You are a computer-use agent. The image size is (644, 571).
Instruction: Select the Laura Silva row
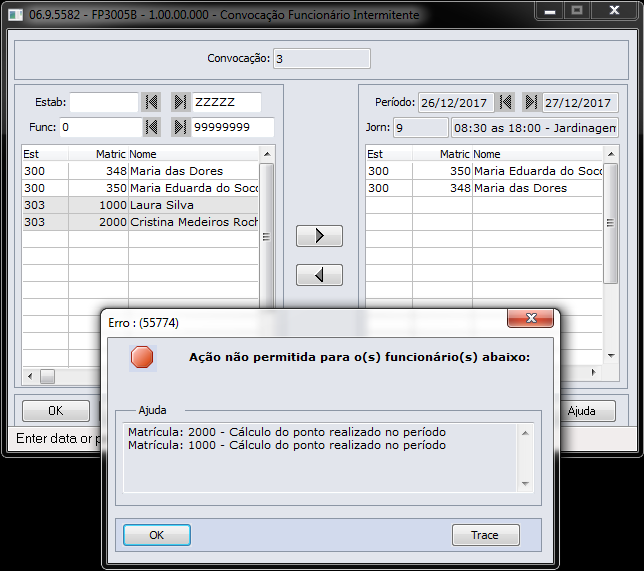(x=140, y=205)
